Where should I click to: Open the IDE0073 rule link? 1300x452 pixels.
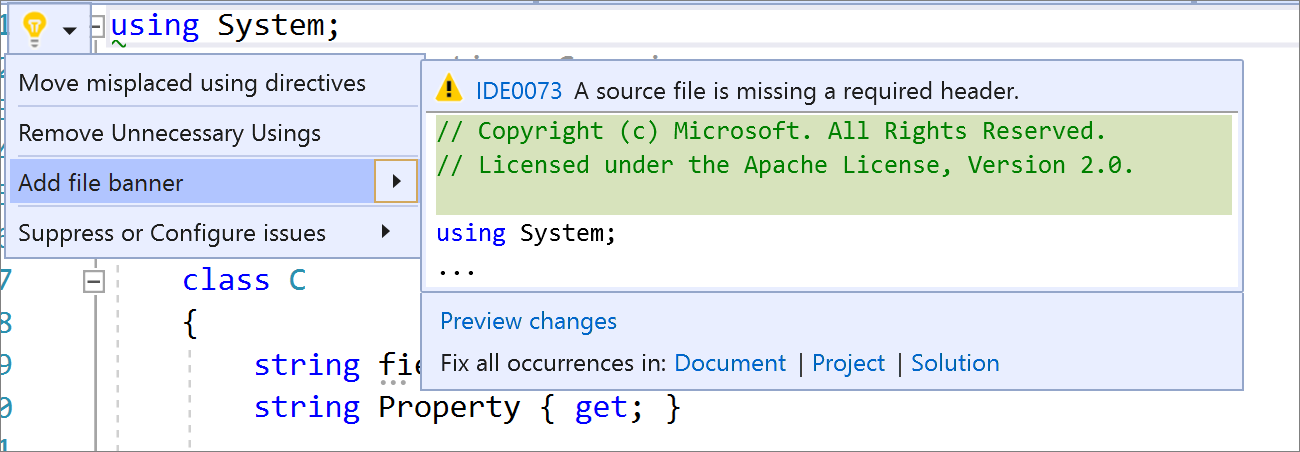click(519, 91)
